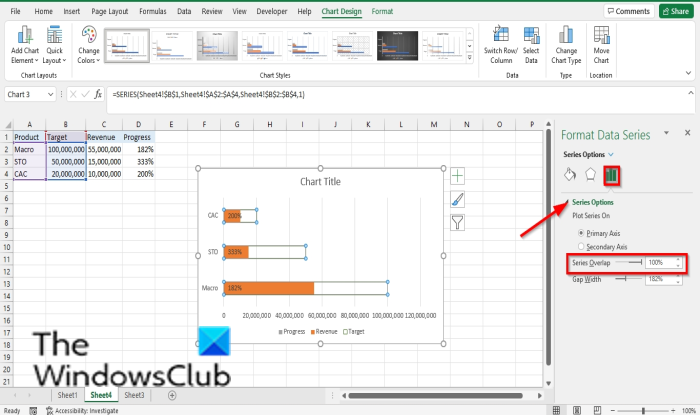Add a new sheet with plus icon

point(172,395)
